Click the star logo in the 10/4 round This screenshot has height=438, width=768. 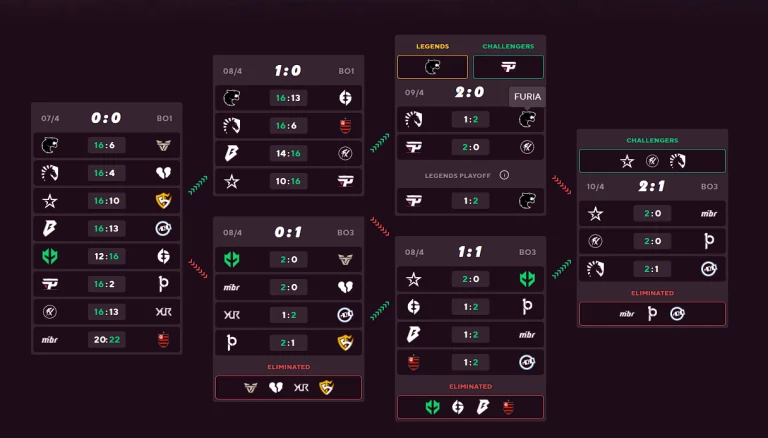pyautogui.click(x=596, y=213)
